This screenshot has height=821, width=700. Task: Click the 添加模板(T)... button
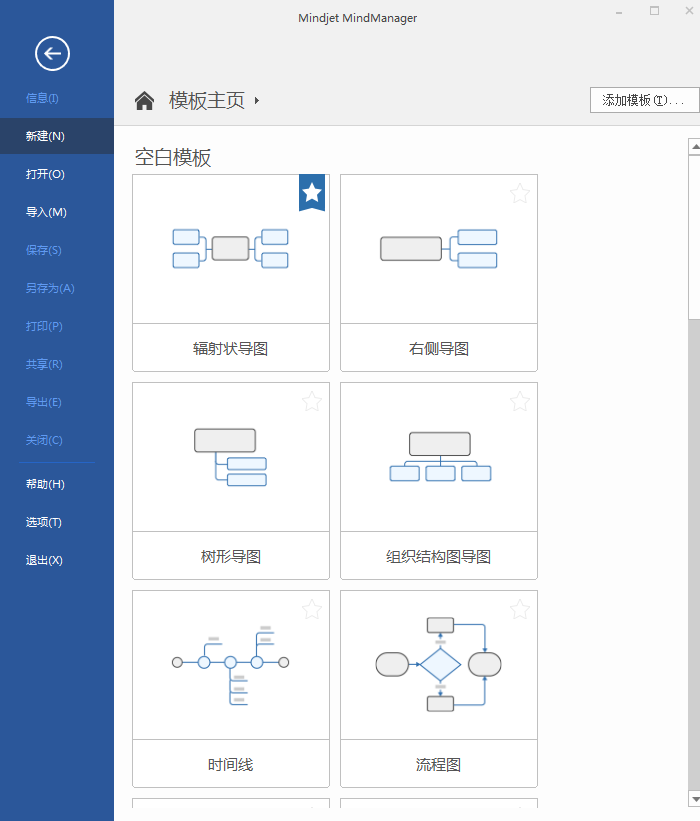tap(645, 100)
